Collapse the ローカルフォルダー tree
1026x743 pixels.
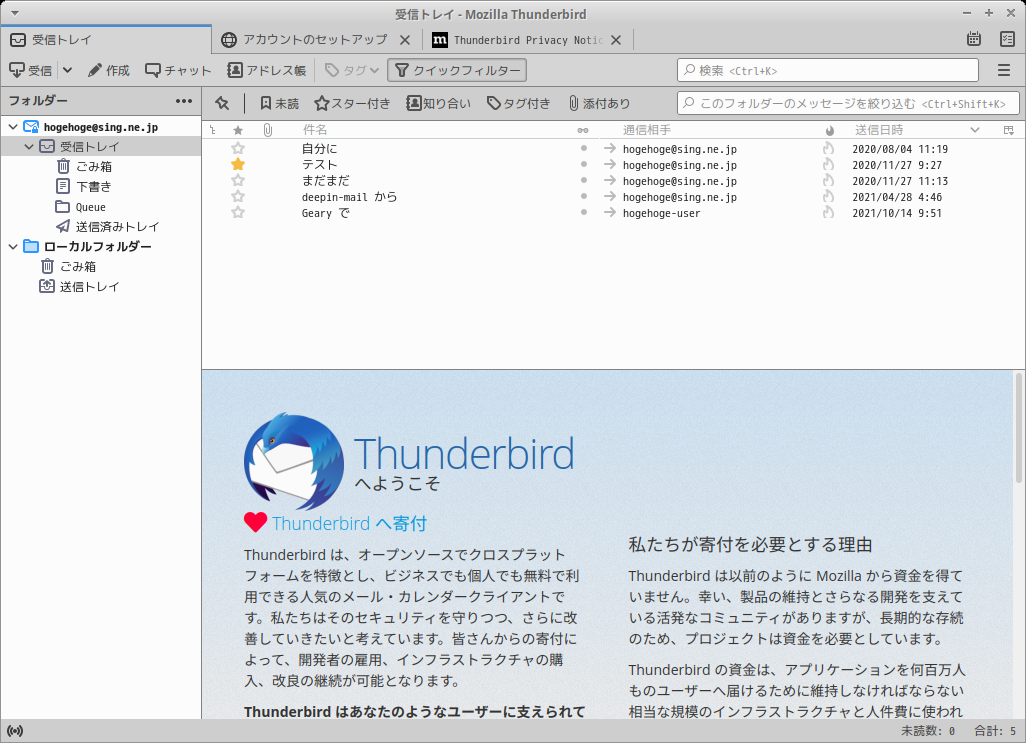pos(13,247)
